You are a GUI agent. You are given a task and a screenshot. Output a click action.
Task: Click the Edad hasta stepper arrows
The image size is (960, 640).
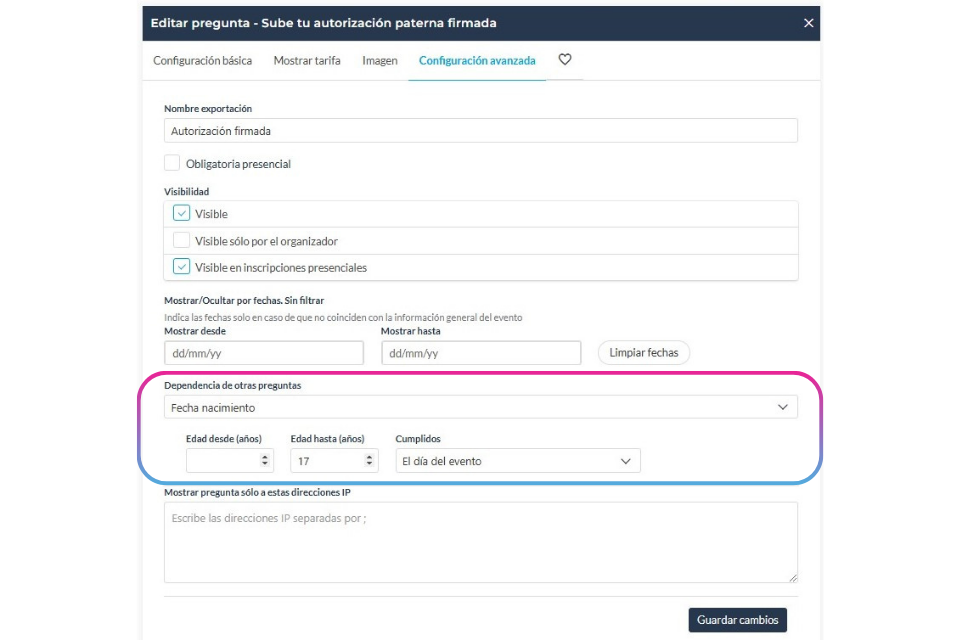click(369, 461)
